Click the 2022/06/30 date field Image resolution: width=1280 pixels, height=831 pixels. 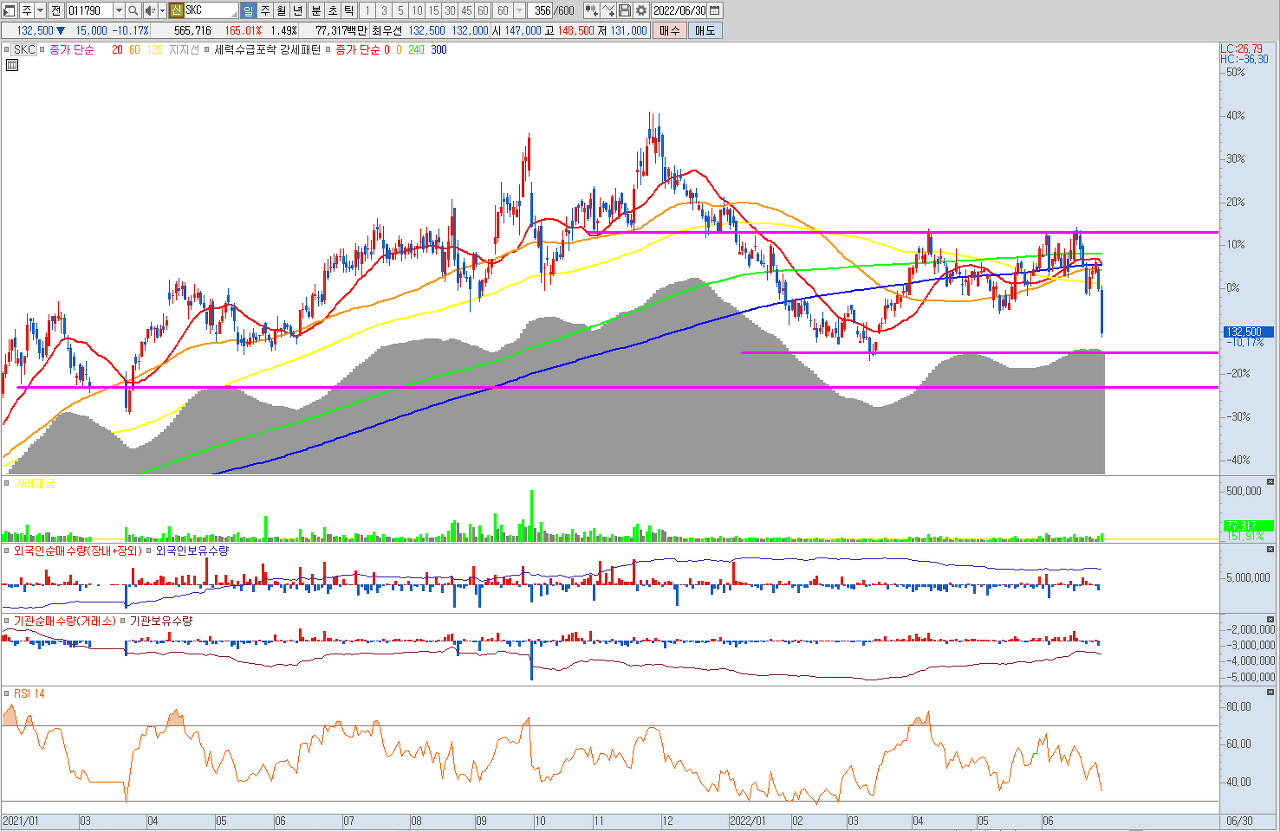(x=679, y=11)
